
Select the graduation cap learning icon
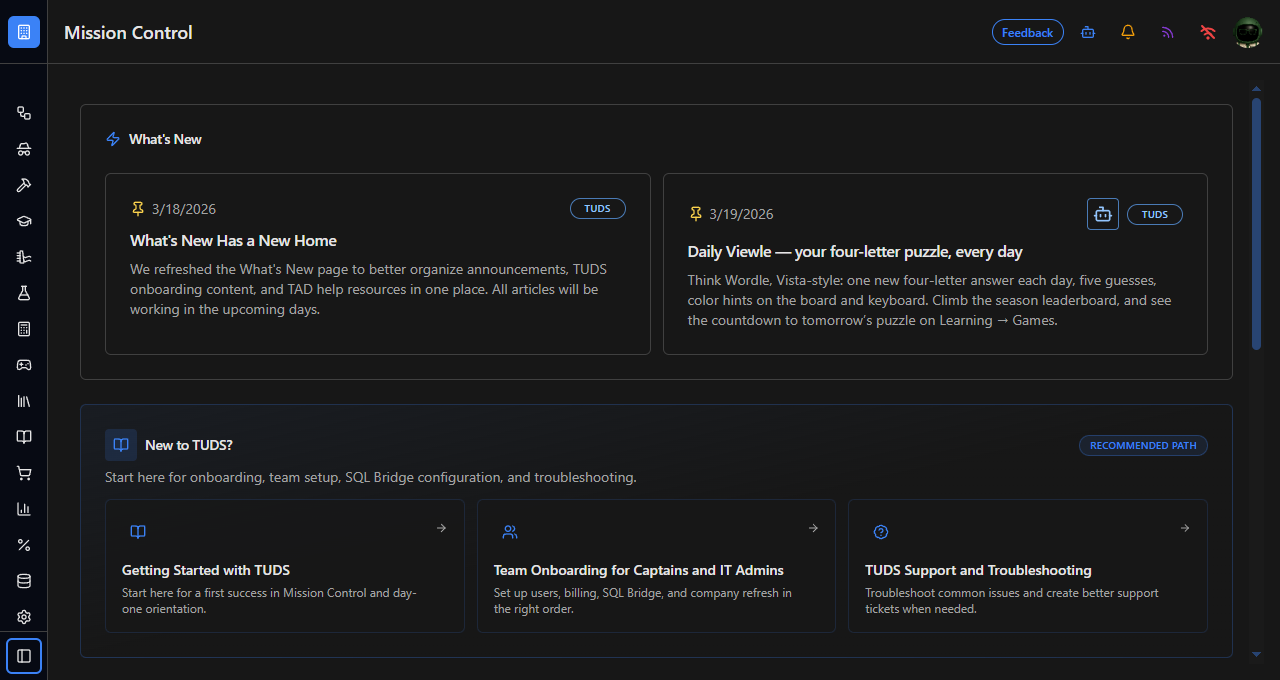point(24,221)
